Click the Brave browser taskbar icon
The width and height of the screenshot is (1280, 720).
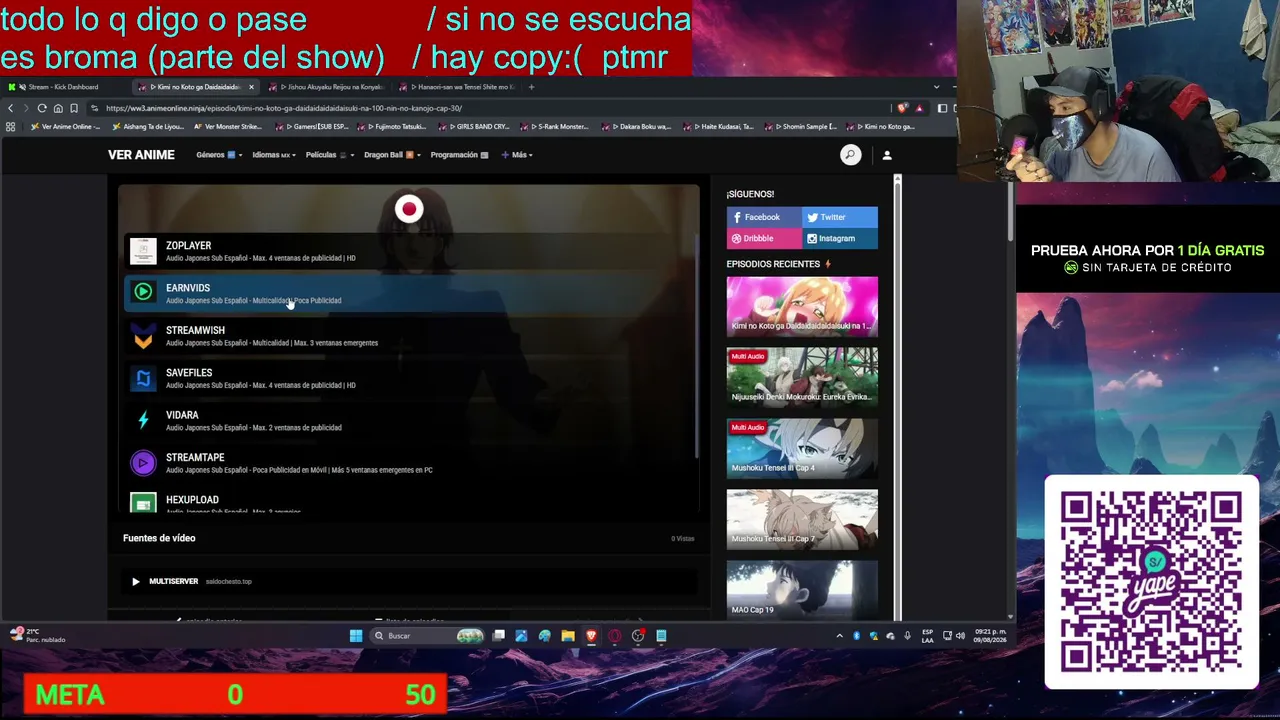(591, 636)
